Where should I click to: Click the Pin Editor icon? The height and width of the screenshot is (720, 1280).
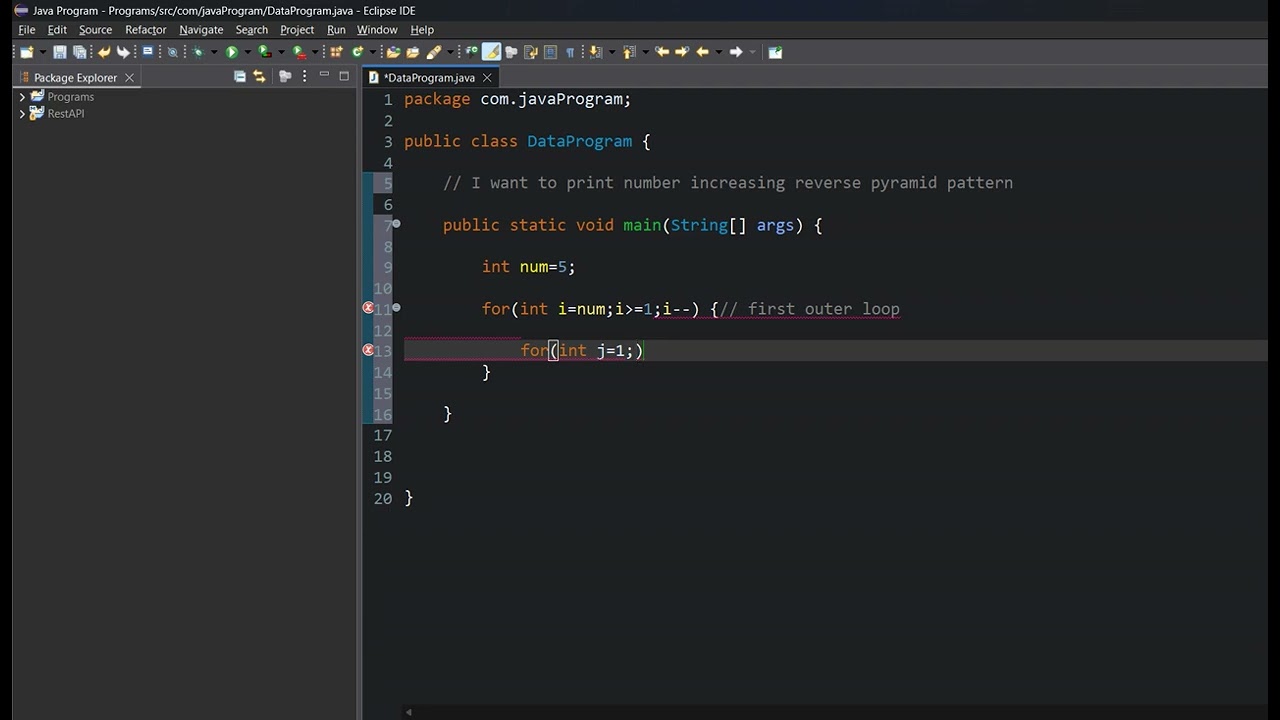click(x=775, y=52)
